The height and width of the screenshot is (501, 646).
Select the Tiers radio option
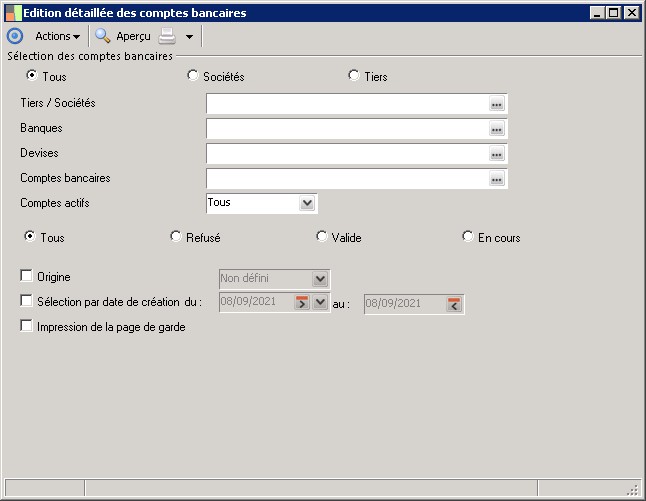pos(353,76)
